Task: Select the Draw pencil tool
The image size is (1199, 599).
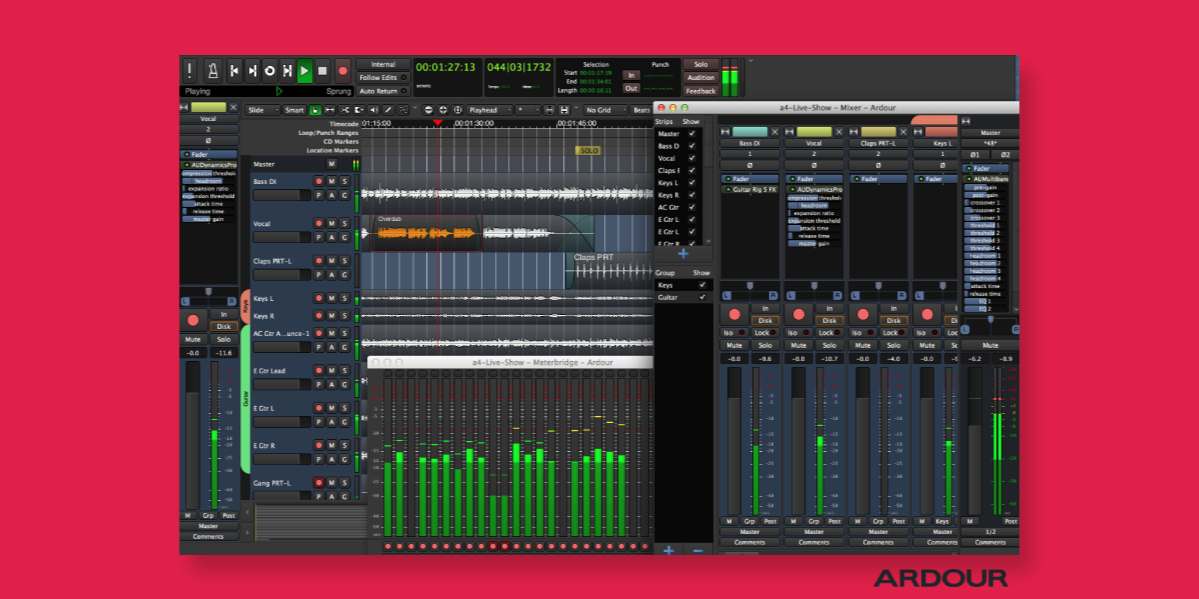Action: click(x=387, y=110)
